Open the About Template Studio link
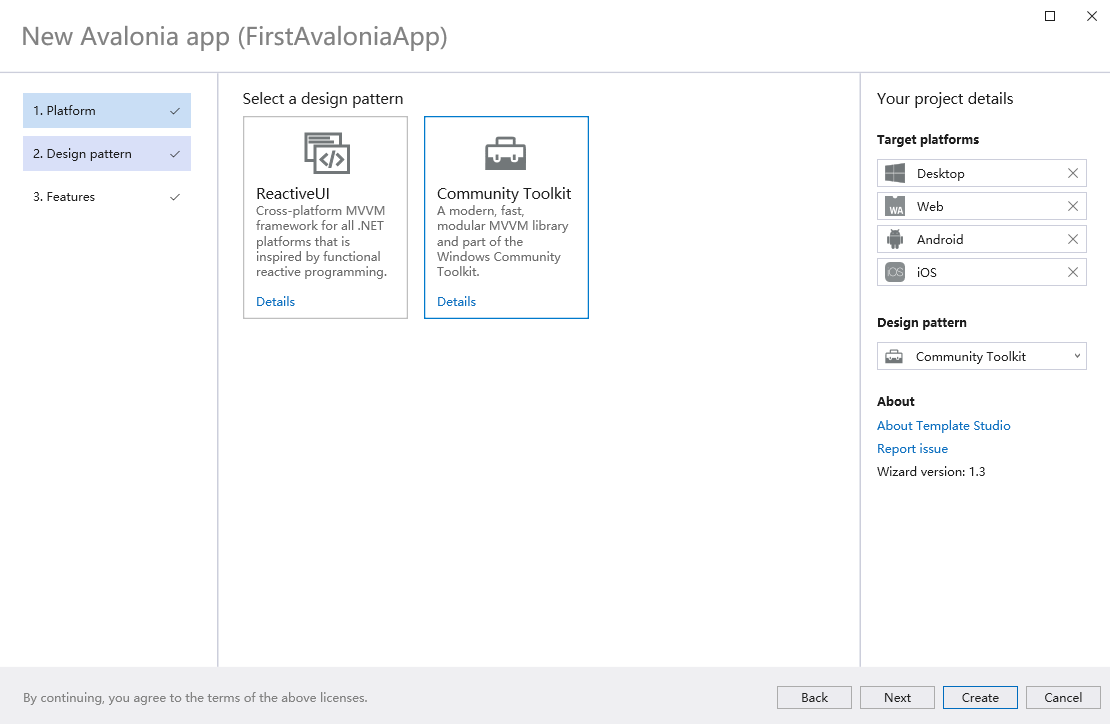 coord(943,425)
